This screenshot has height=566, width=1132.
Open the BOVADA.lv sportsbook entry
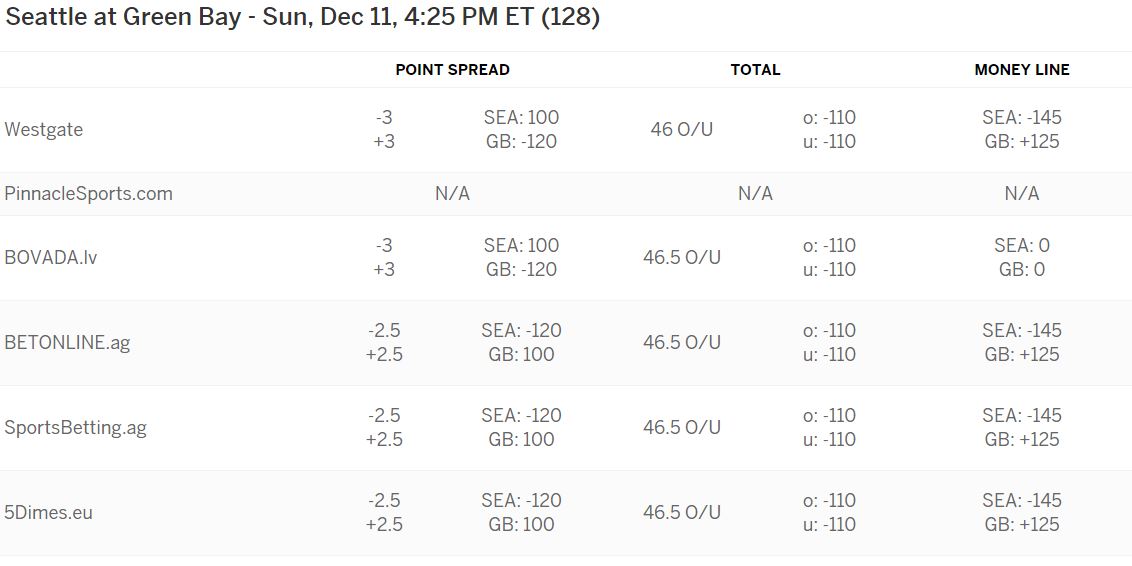coord(51,258)
